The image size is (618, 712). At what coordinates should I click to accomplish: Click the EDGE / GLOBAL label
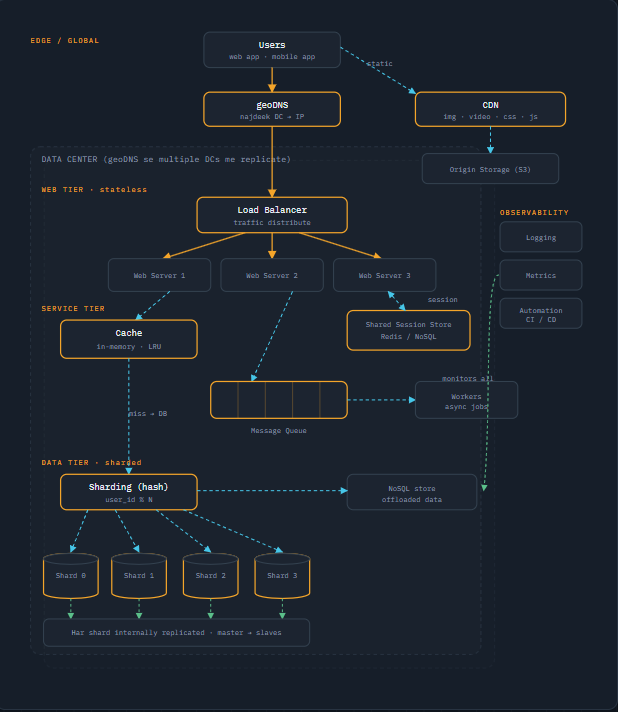[x=64, y=40]
